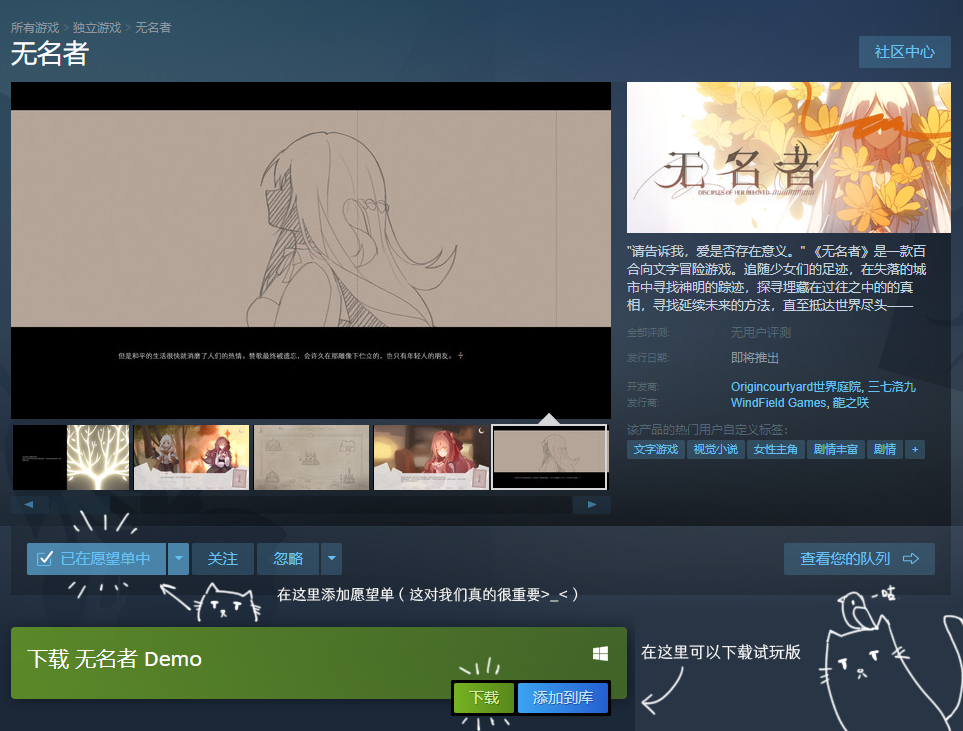This screenshot has width=963, height=731.
Task: Click the 忽略 ignore button
Action: click(x=288, y=558)
